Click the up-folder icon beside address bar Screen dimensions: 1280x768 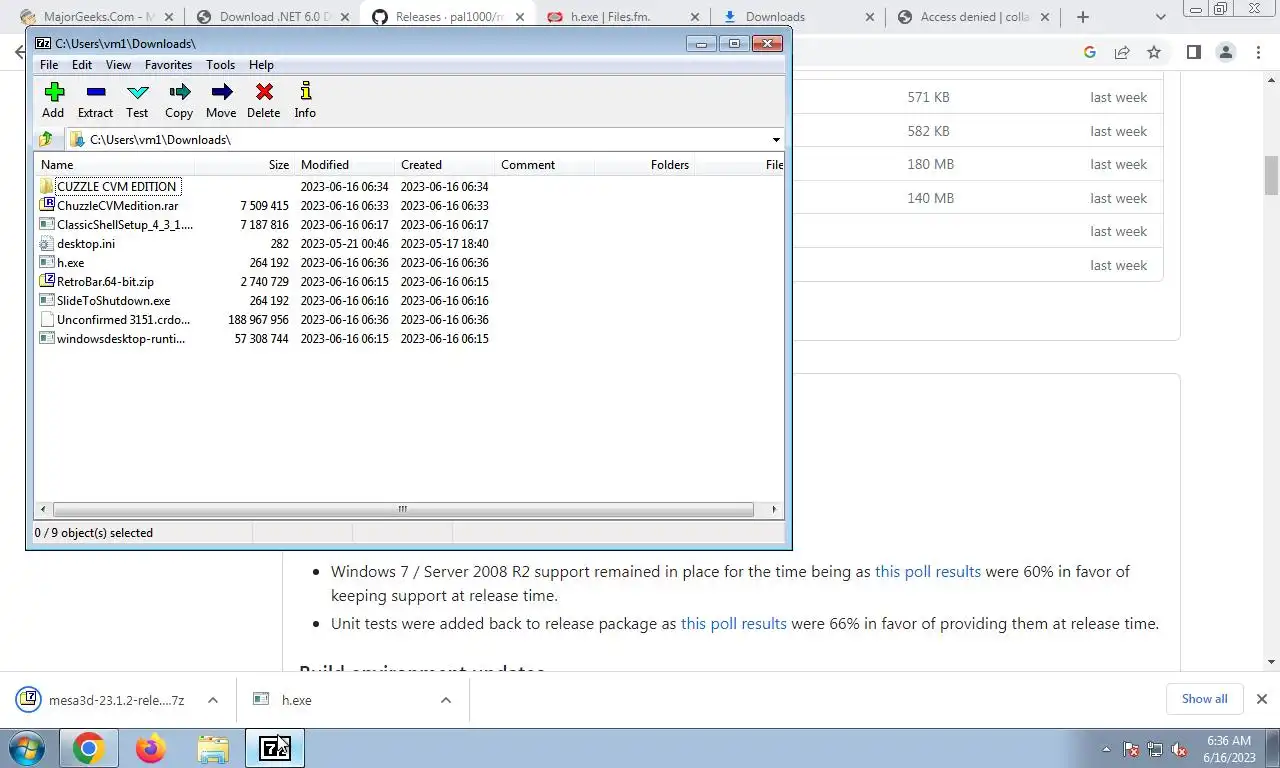(46, 139)
